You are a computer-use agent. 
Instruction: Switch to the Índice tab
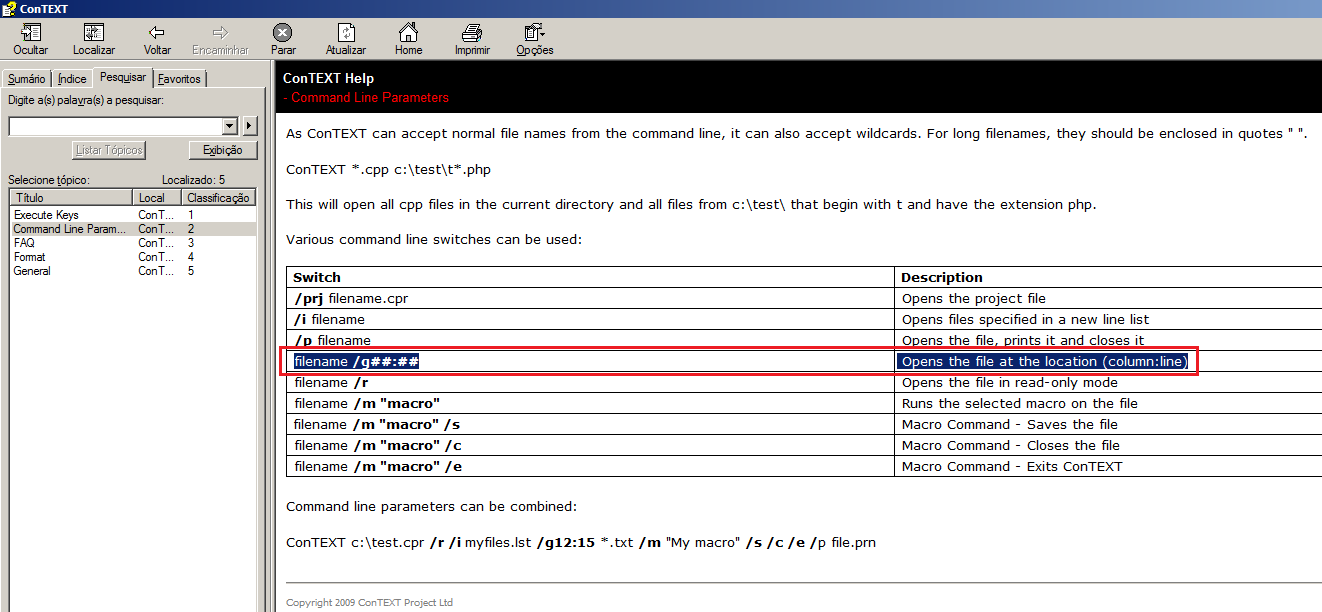coord(72,79)
